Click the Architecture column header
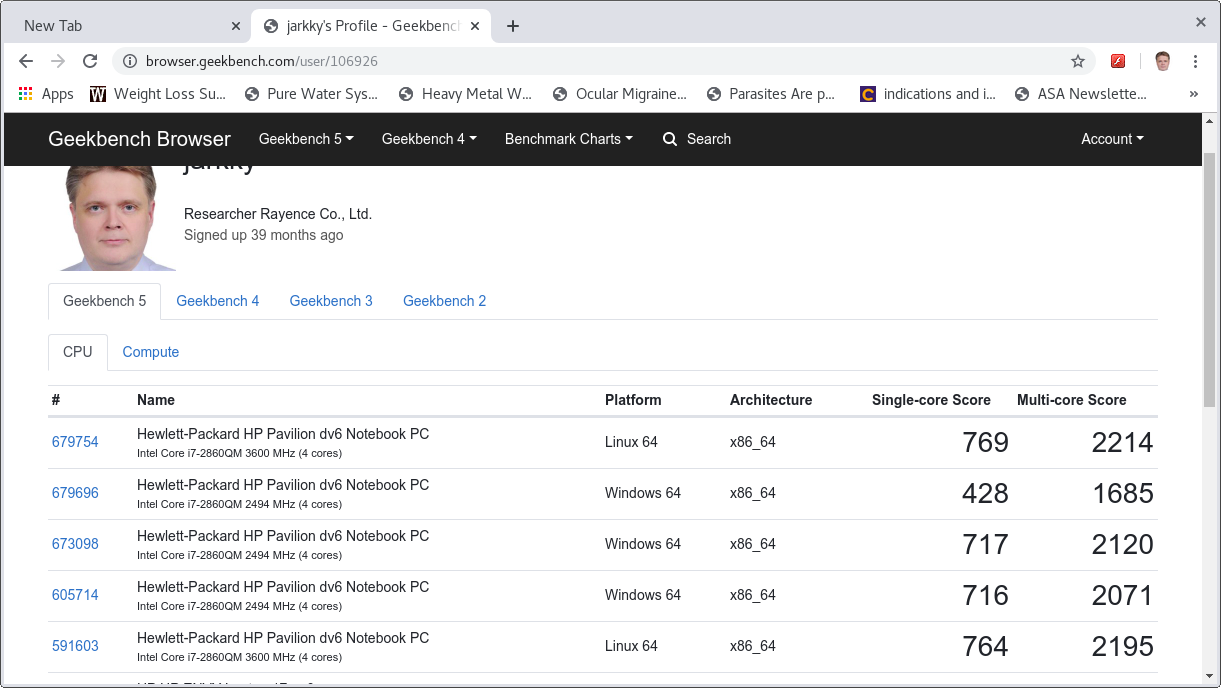Image resolution: width=1221 pixels, height=688 pixels. pos(771,400)
